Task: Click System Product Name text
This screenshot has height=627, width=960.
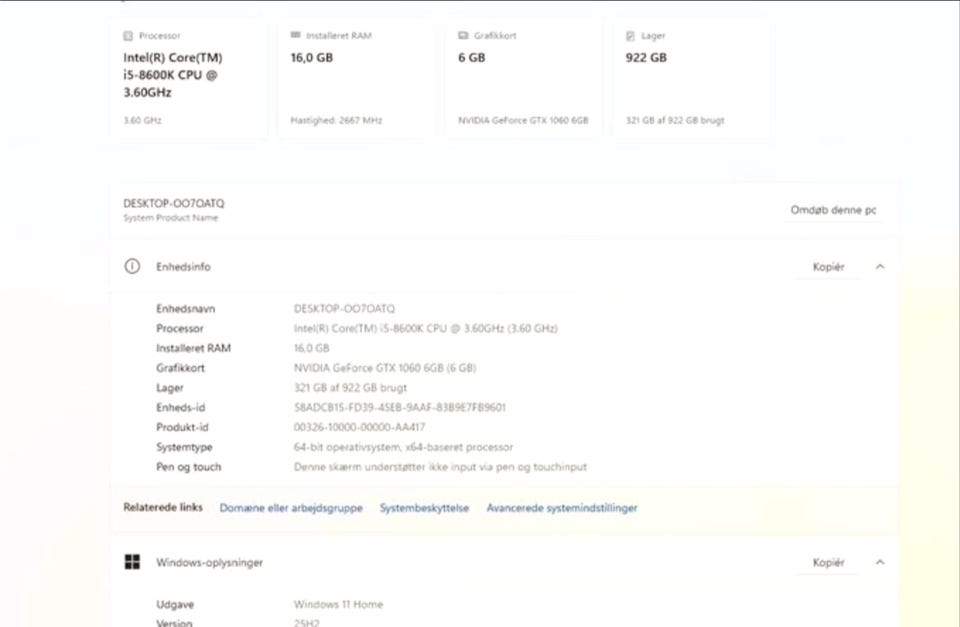Action: [x=170, y=218]
